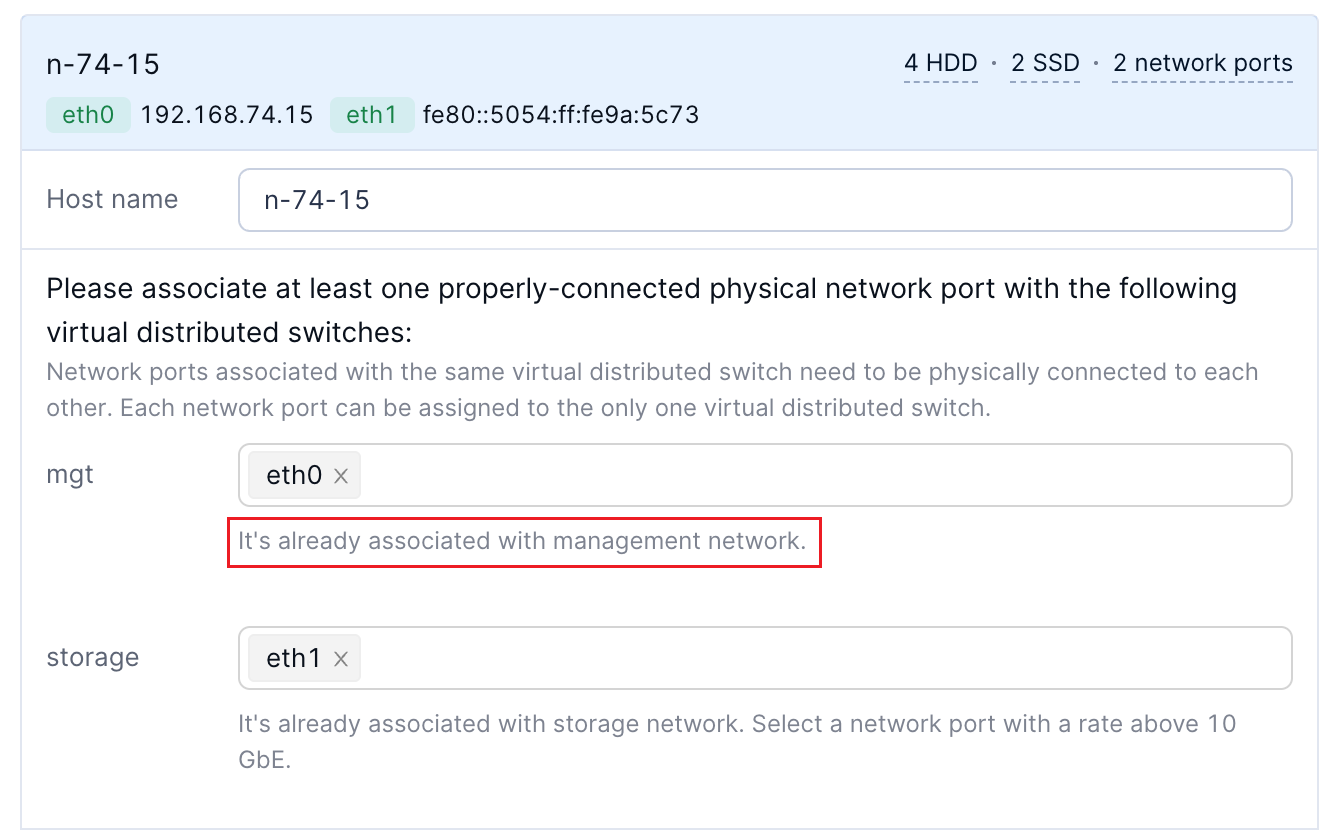
Task: Open the storage network port selector
Action: click(820, 659)
